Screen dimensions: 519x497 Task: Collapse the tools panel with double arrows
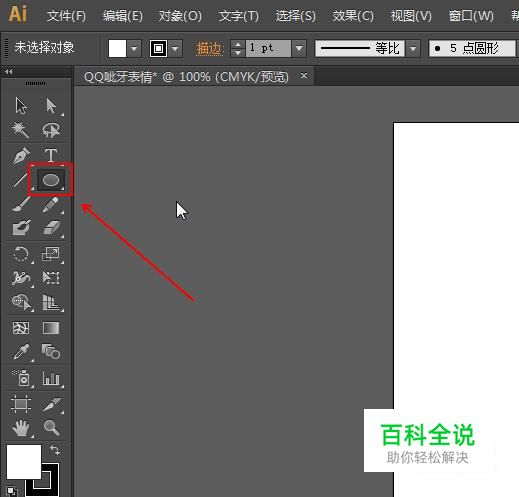tap(9, 71)
